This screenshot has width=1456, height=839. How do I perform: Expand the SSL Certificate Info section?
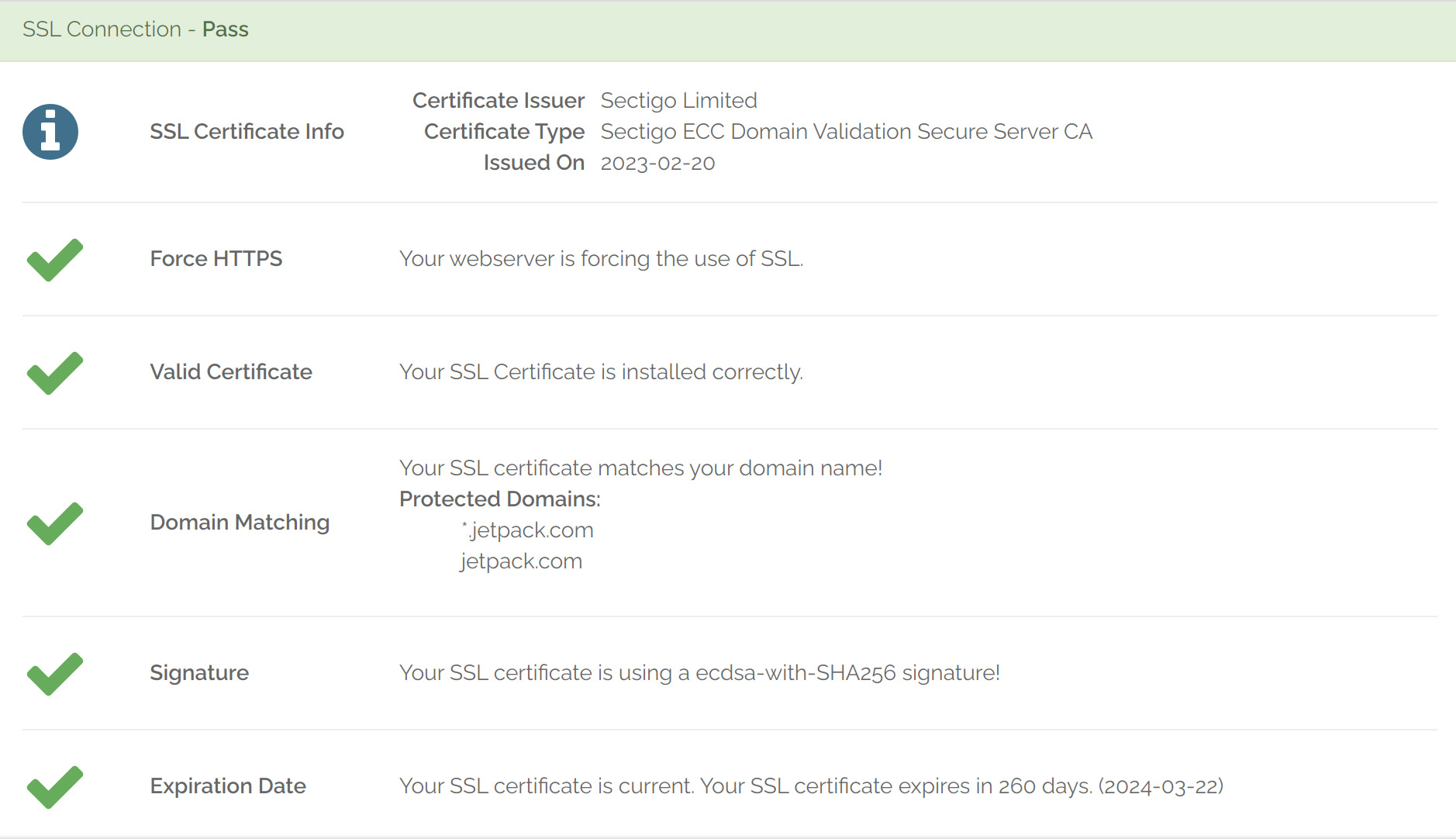247,131
